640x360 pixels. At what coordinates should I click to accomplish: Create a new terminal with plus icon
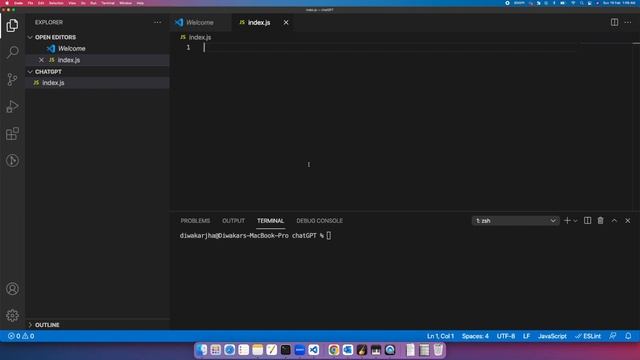(x=567, y=220)
